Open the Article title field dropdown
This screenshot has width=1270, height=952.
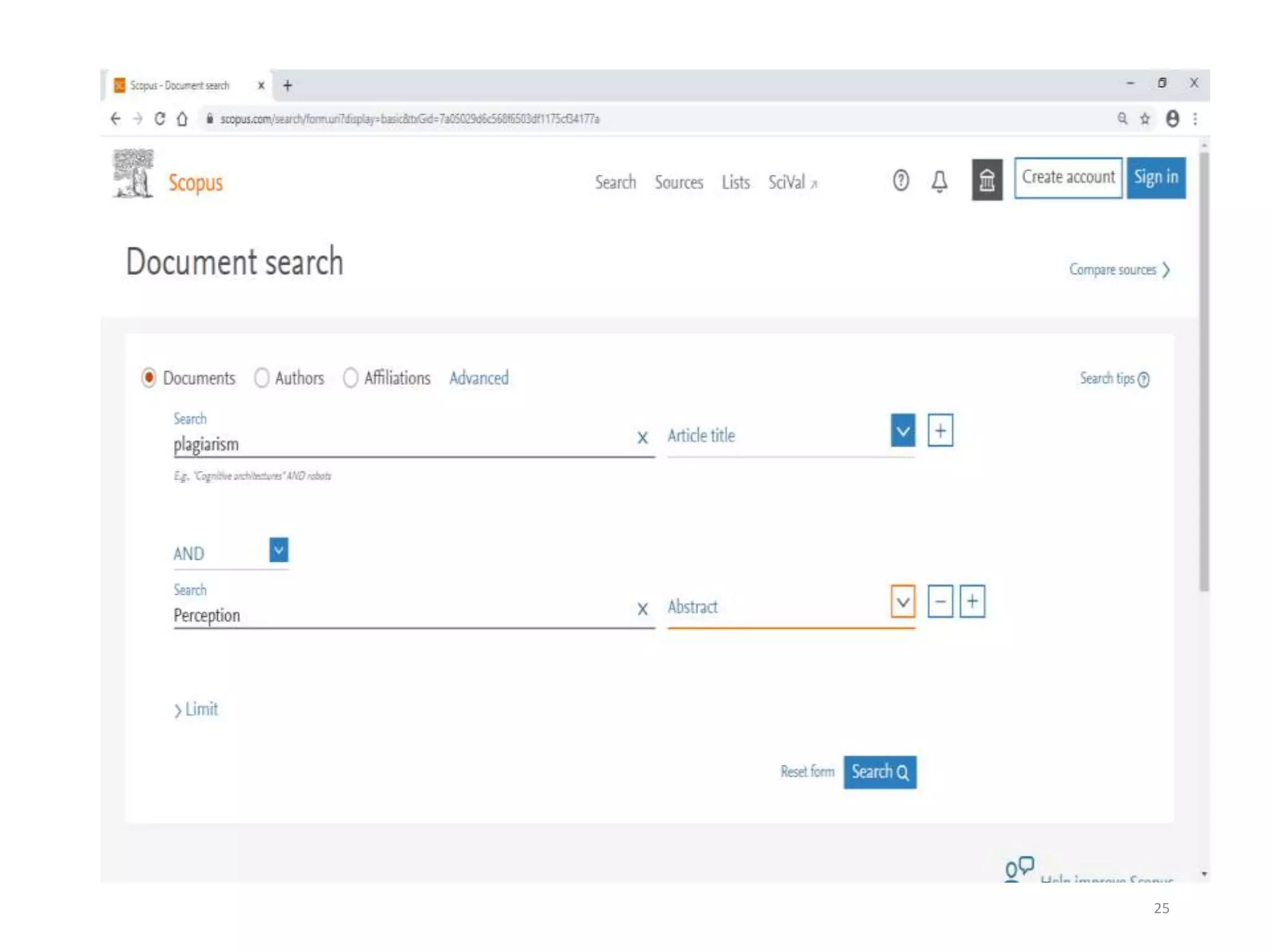[902, 431]
